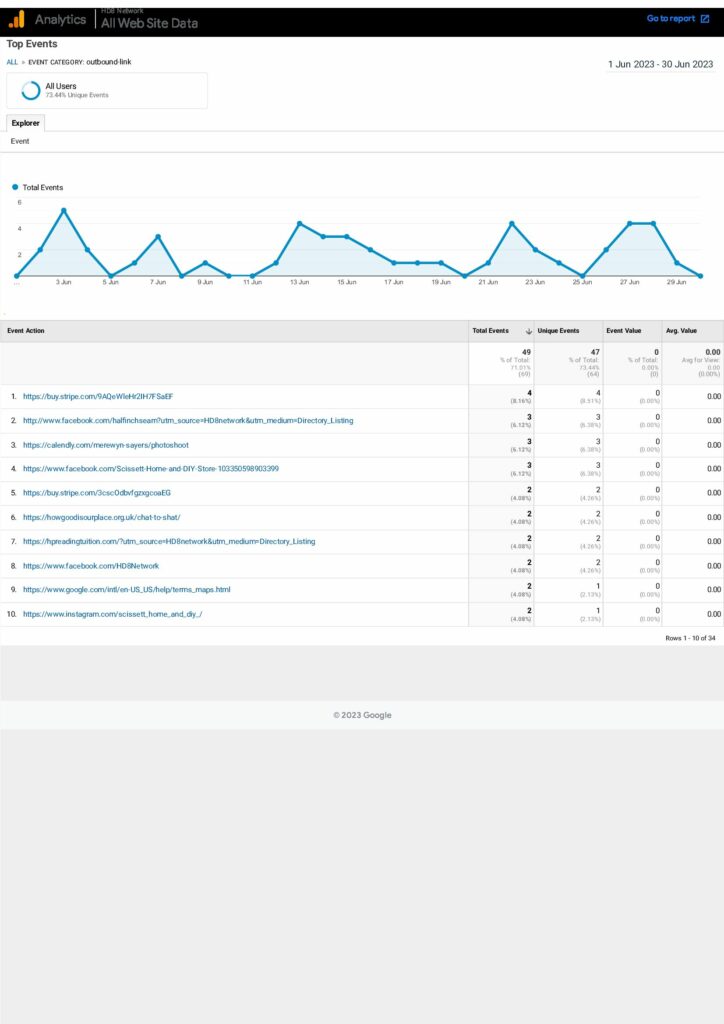Select the Event sub-tab under Explorer
This screenshot has width=724, height=1024.
(x=20, y=141)
